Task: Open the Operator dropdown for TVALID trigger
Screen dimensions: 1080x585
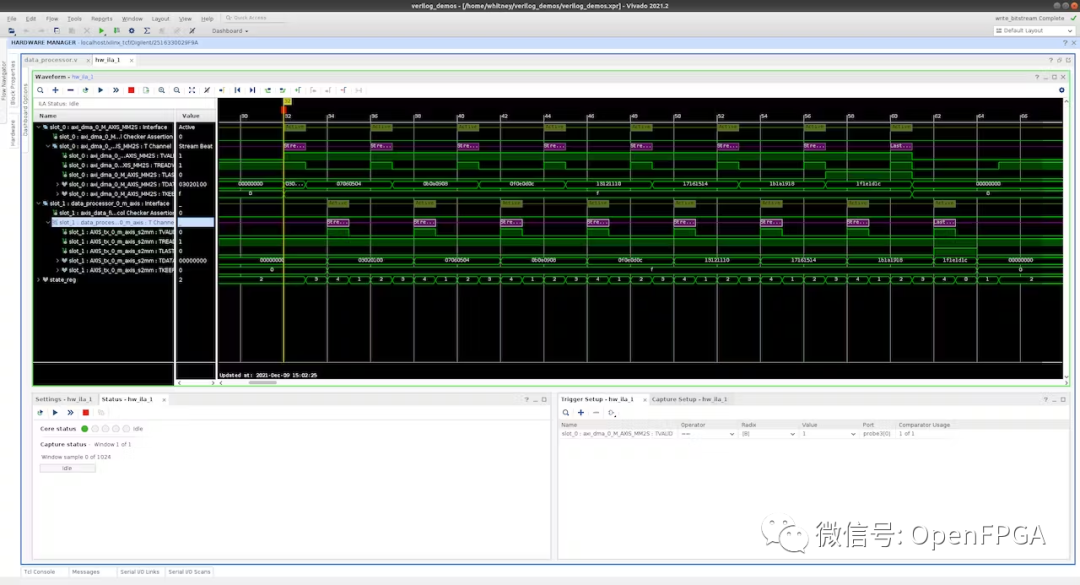Action: (x=706, y=433)
